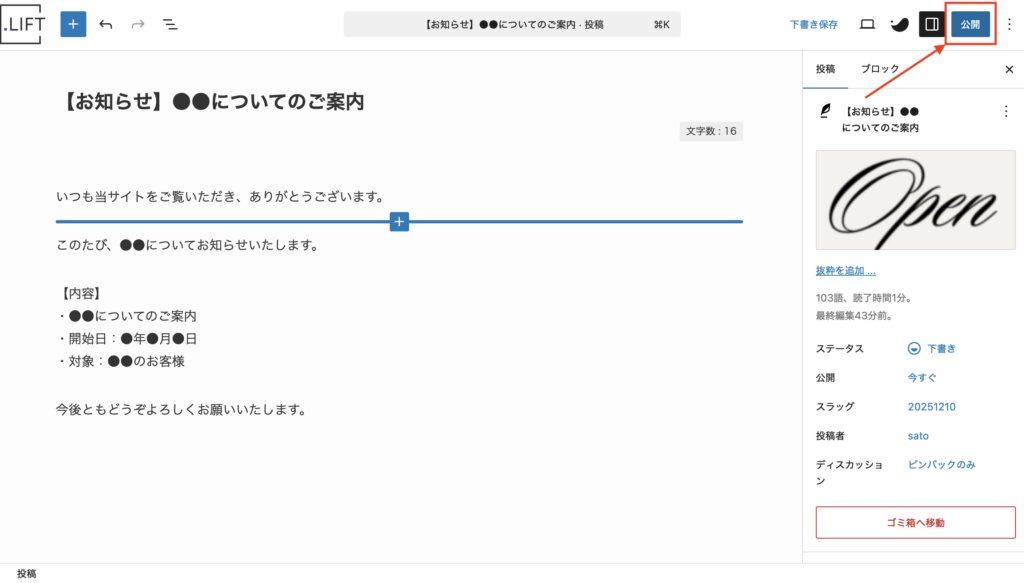
Task: Move post to trash with ゴミ箱へ移動
Action: (x=915, y=522)
